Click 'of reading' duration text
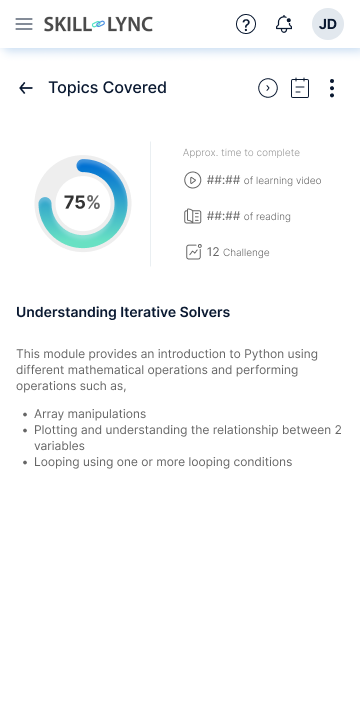The image size is (360, 720). click(267, 217)
